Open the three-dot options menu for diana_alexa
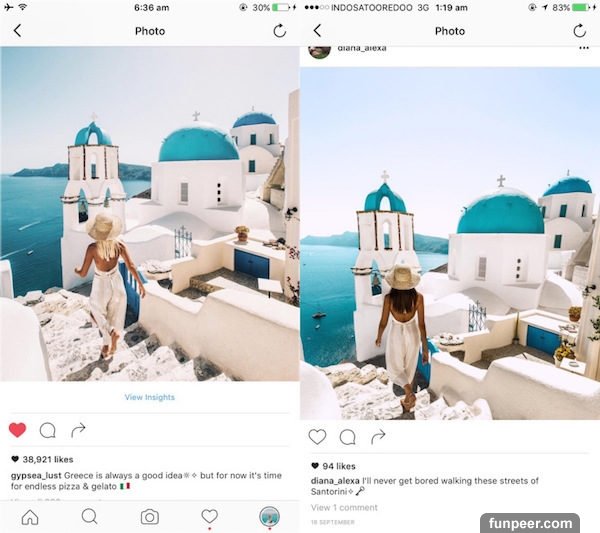 (584, 48)
